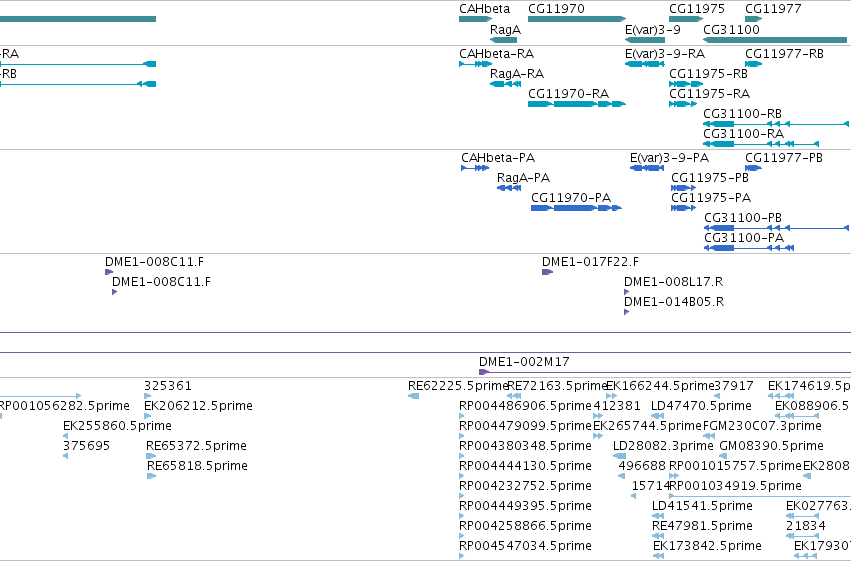Select EST EK255860.5prime
The width and height of the screenshot is (851, 561).
(x=66, y=436)
